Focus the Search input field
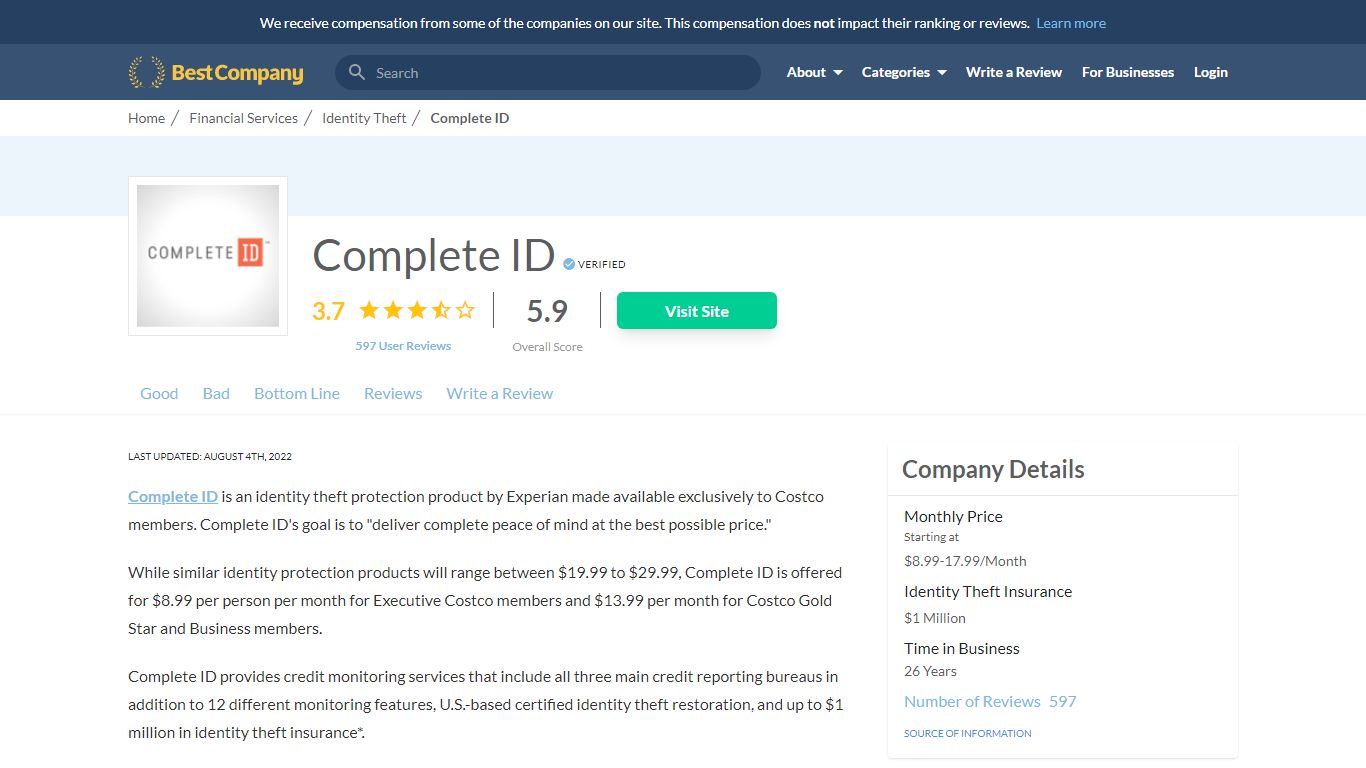The height and width of the screenshot is (768, 1366). [548, 72]
